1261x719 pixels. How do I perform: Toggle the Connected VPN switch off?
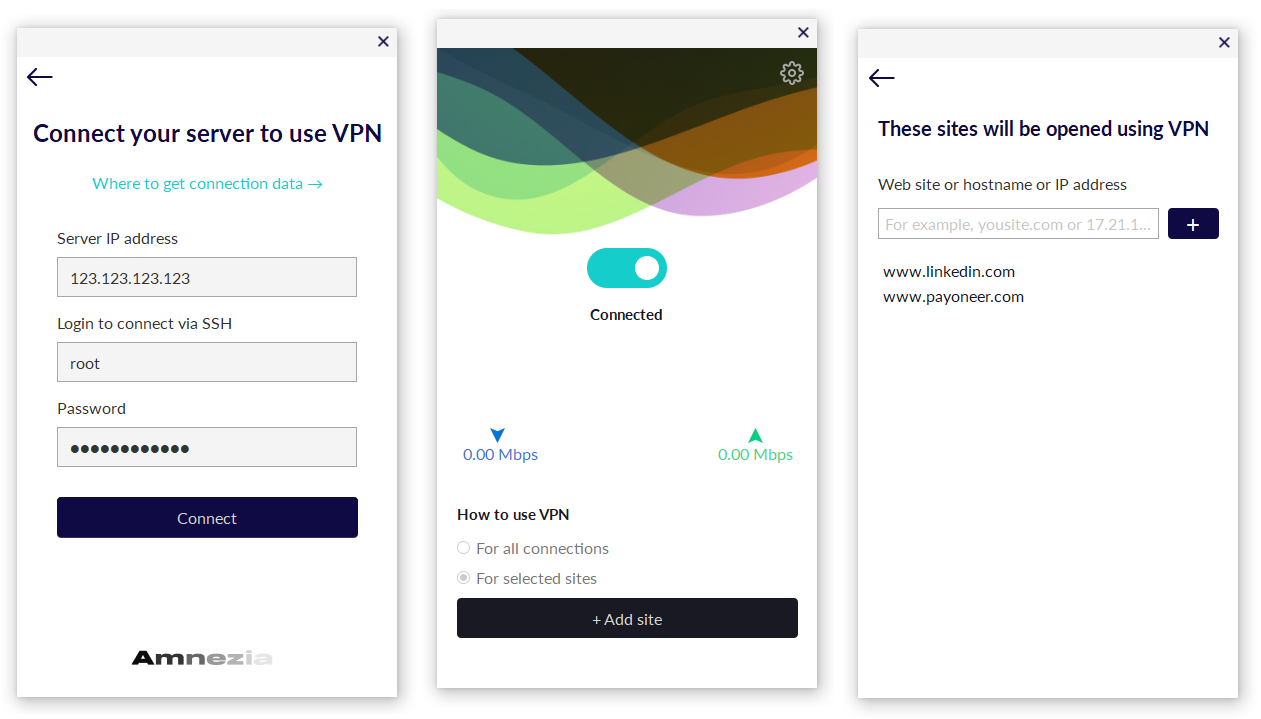(627, 268)
